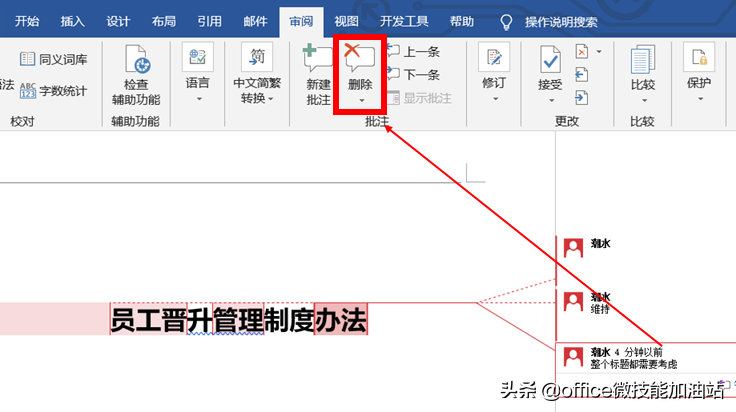Open the 开发工具 tab

[404, 22]
